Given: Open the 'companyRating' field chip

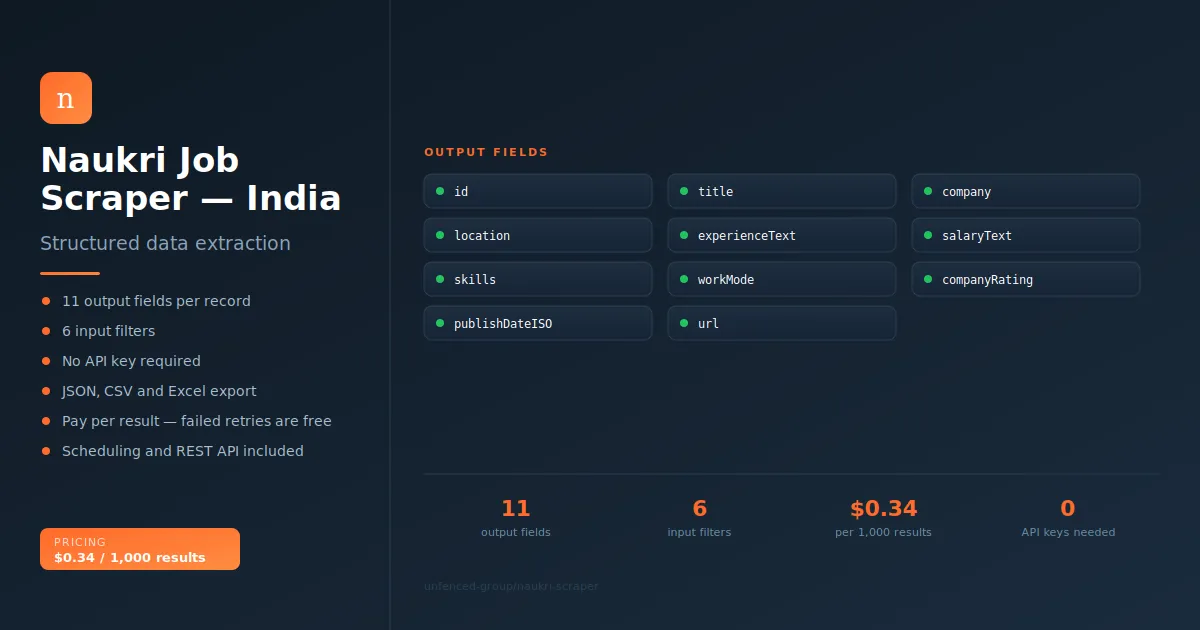Looking at the screenshot, I should 1026,279.
